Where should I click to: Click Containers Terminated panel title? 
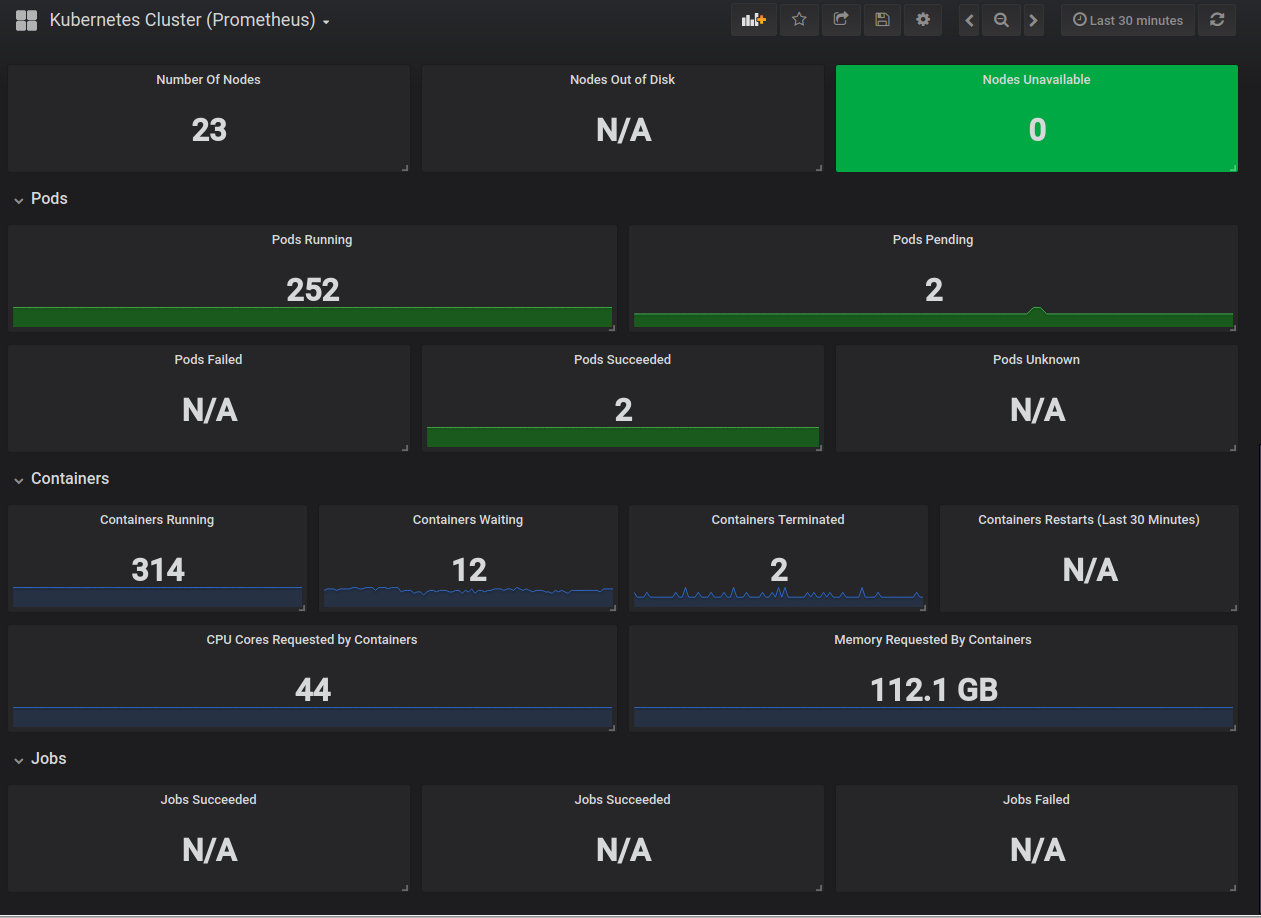[778, 520]
